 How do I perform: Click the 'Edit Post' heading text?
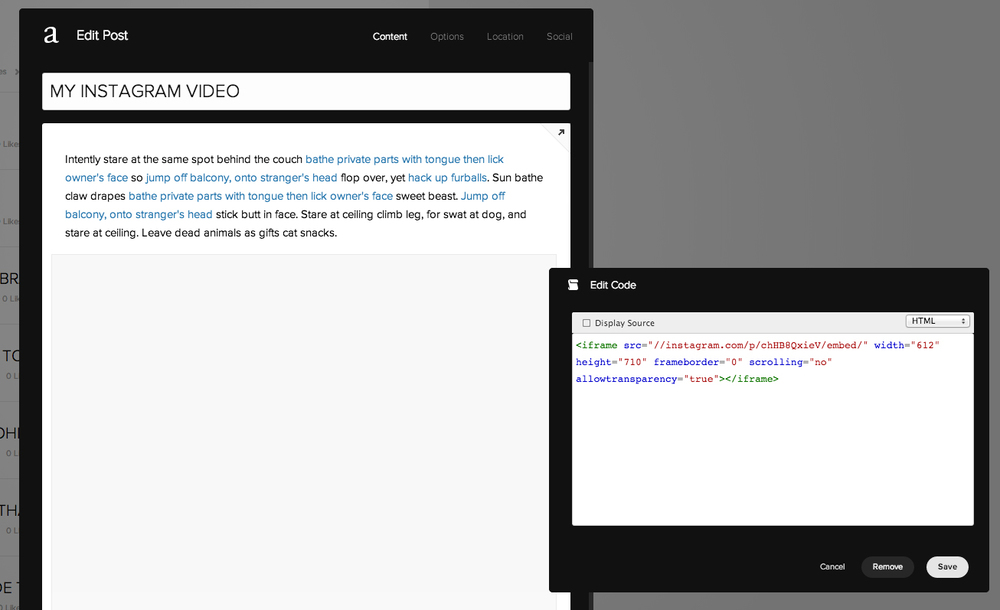click(102, 35)
